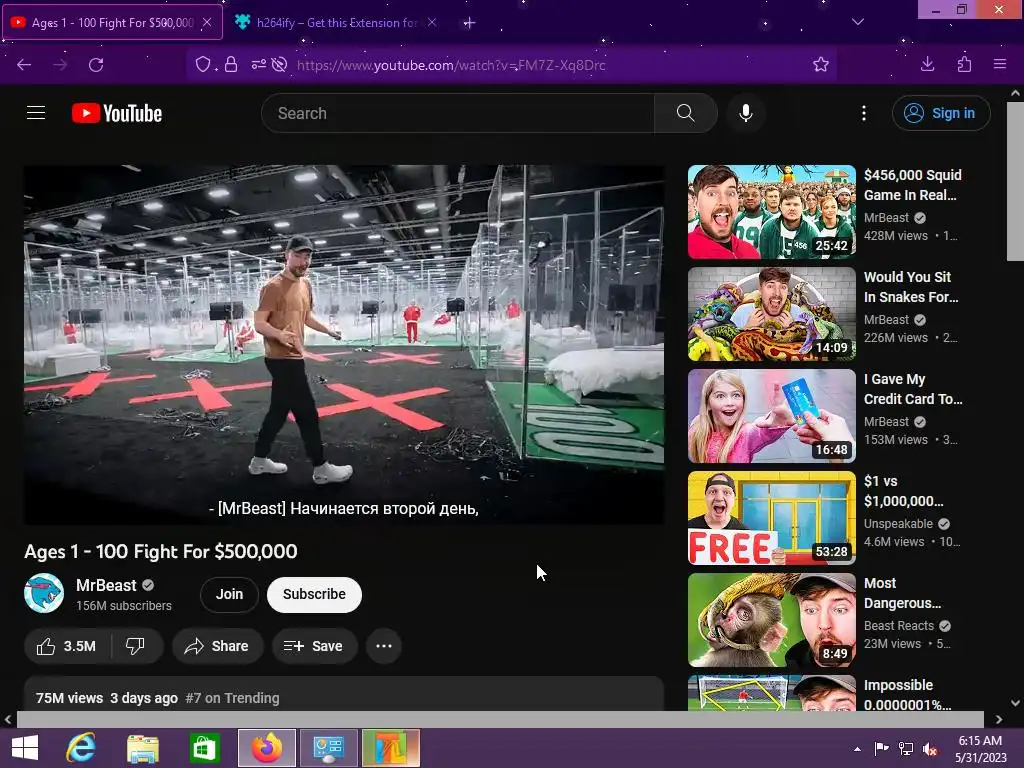1024x768 pixels.
Task: Open the $456,000 Squid Game title text
Action: point(912,185)
